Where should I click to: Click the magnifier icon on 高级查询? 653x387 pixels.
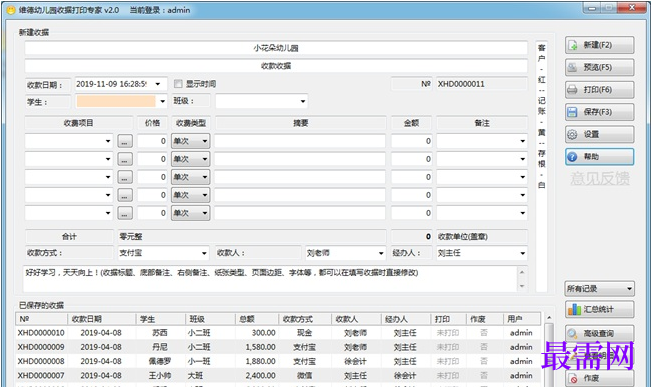pyautogui.click(x=573, y=334)
